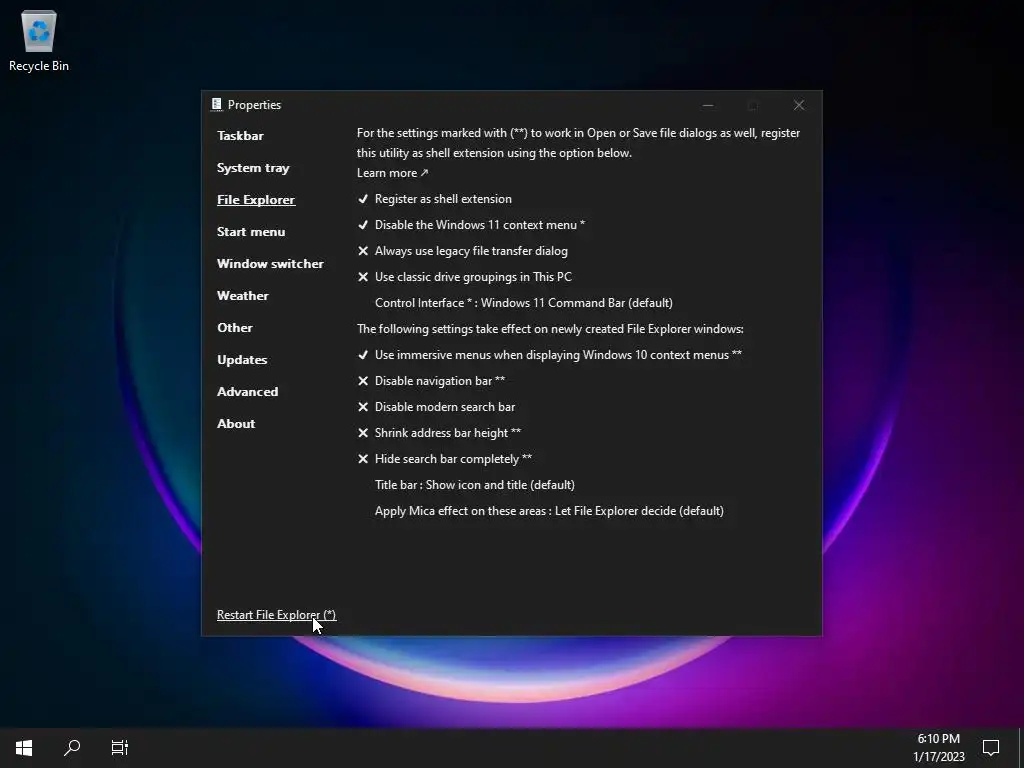Click the Show desktop strip on the taskbar
1024x768 pixels.
pyautogui.click(x=1021, y=747)
